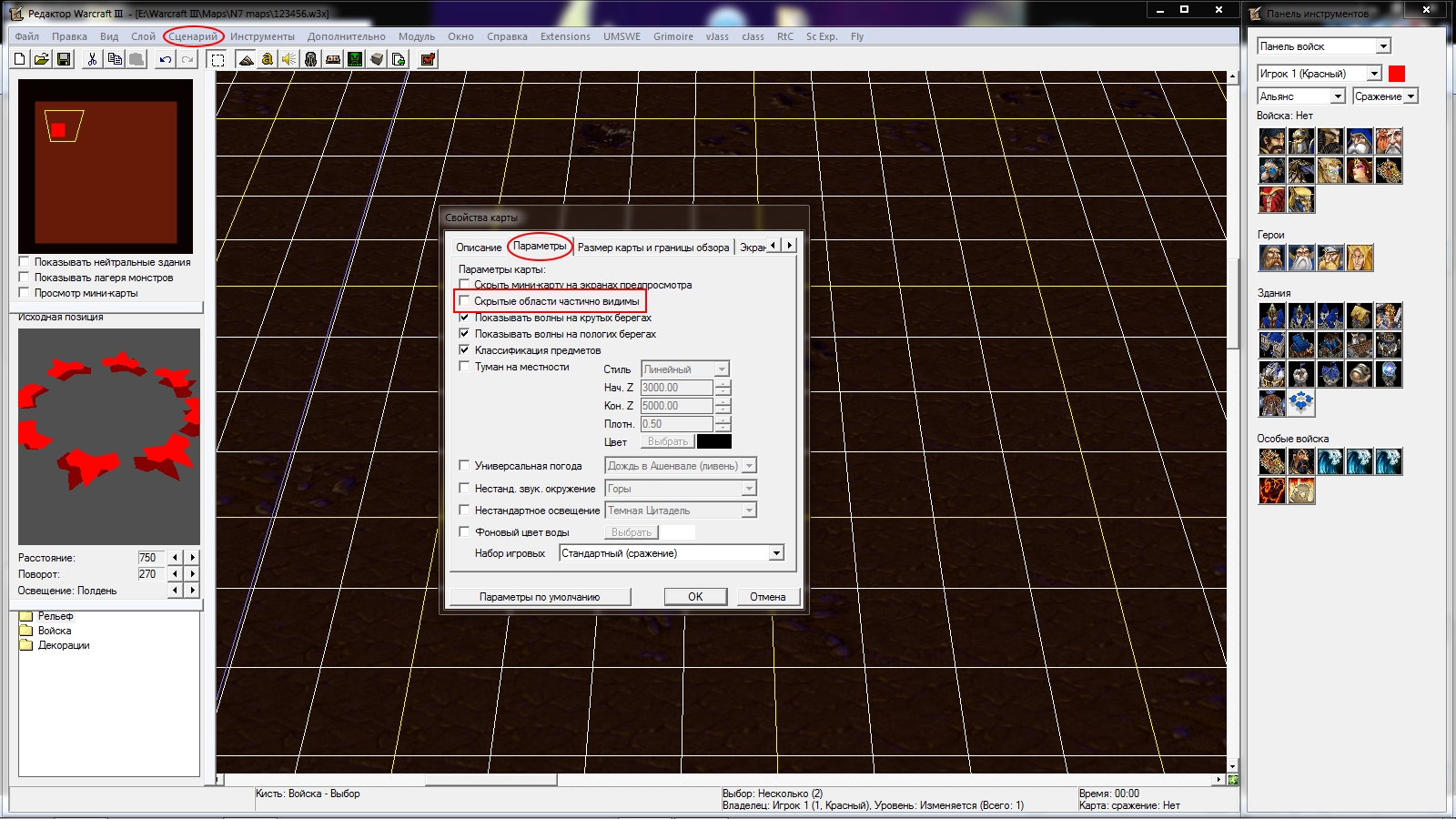Confirm map properties with OK

(x=695, y=597)
